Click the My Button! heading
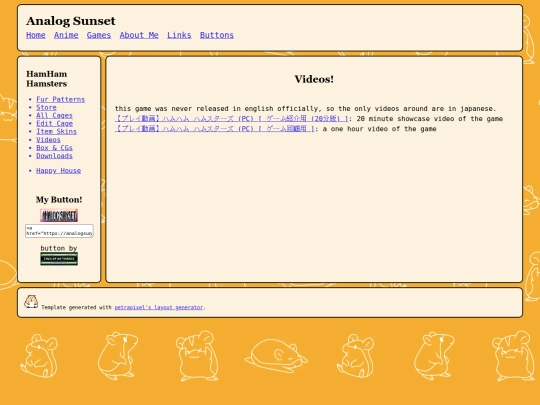The image size is (540, 405). coord(59,200)
